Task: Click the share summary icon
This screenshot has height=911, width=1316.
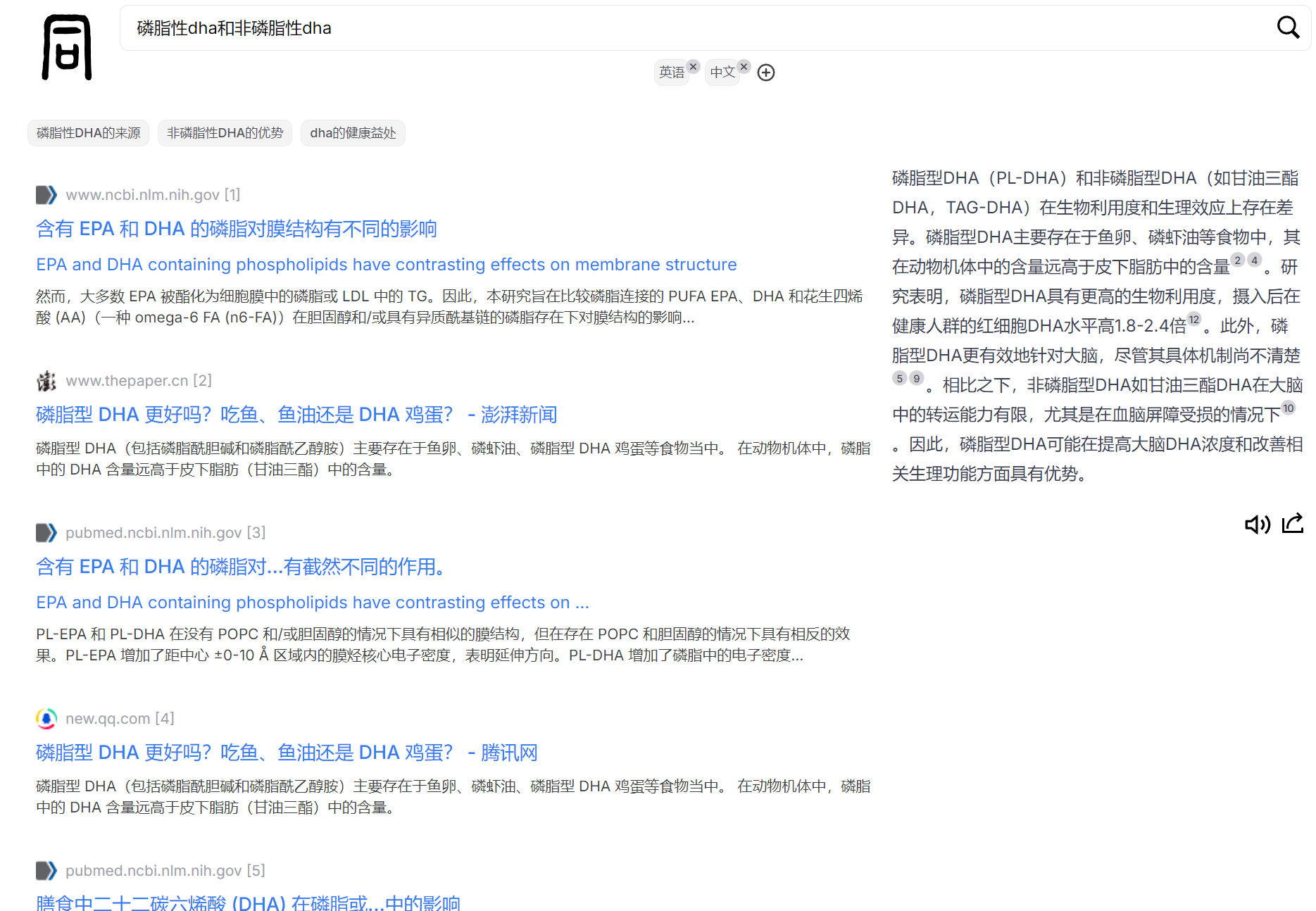Action: pyautogui.click(x=1293, y=524)
